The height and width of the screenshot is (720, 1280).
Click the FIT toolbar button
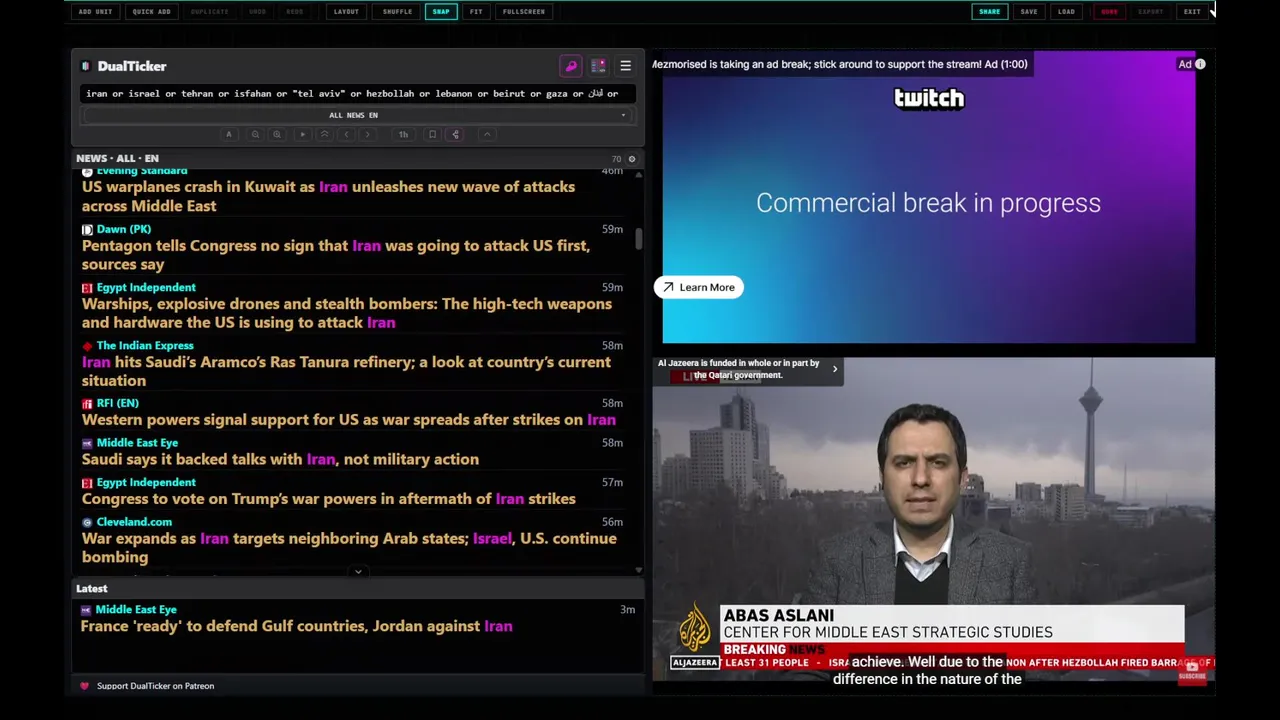point(476,12)
